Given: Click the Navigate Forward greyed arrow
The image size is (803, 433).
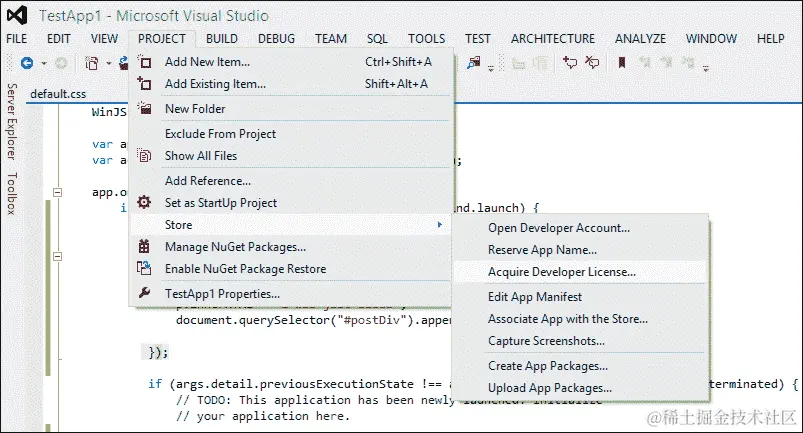Looking at the screenshot, I should (60, 63).
